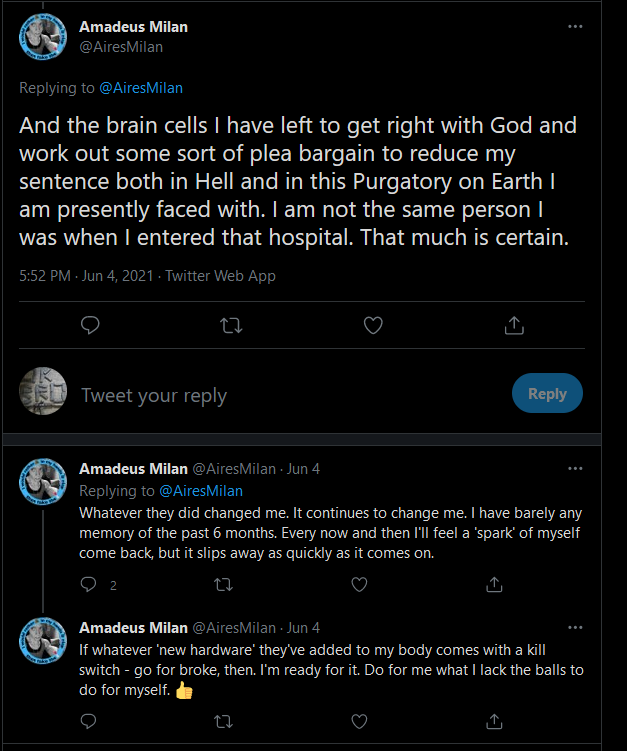
Task: Retweet the 'Whatever they did changed me' tweet
Action: (223, 584)
